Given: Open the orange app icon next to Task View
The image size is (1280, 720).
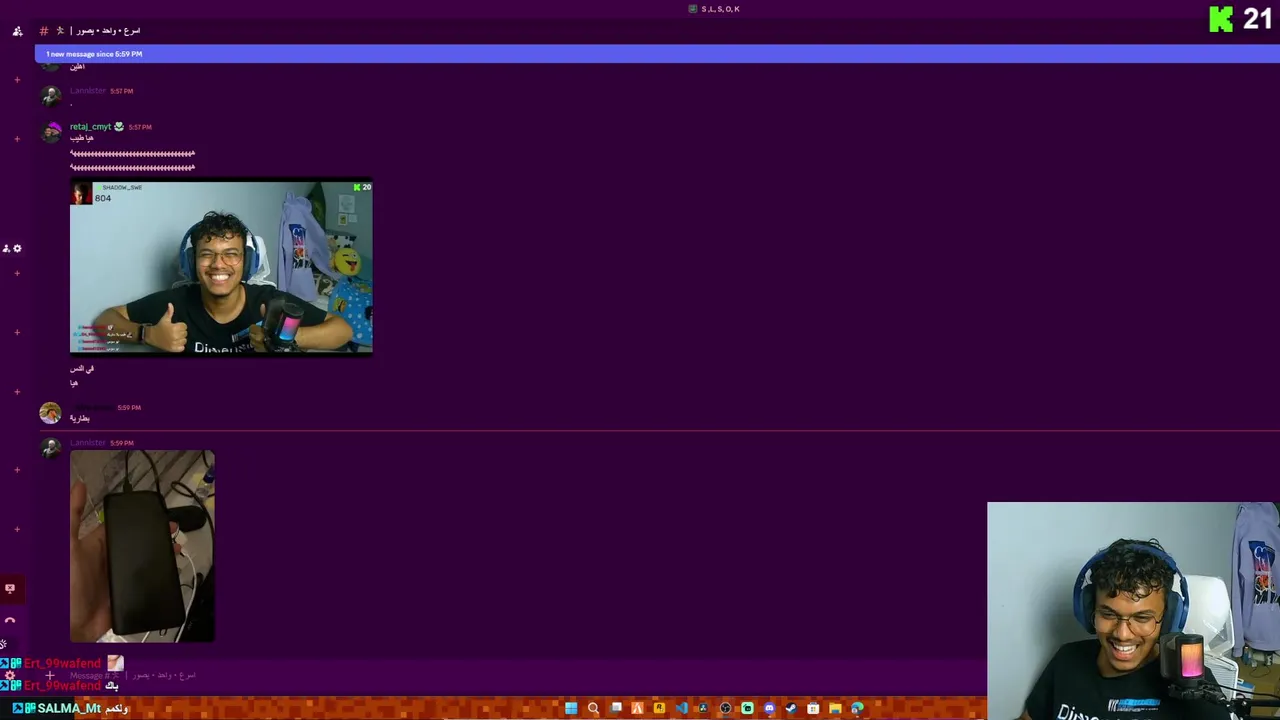Looking at the screenshot, I should [637, 708].
